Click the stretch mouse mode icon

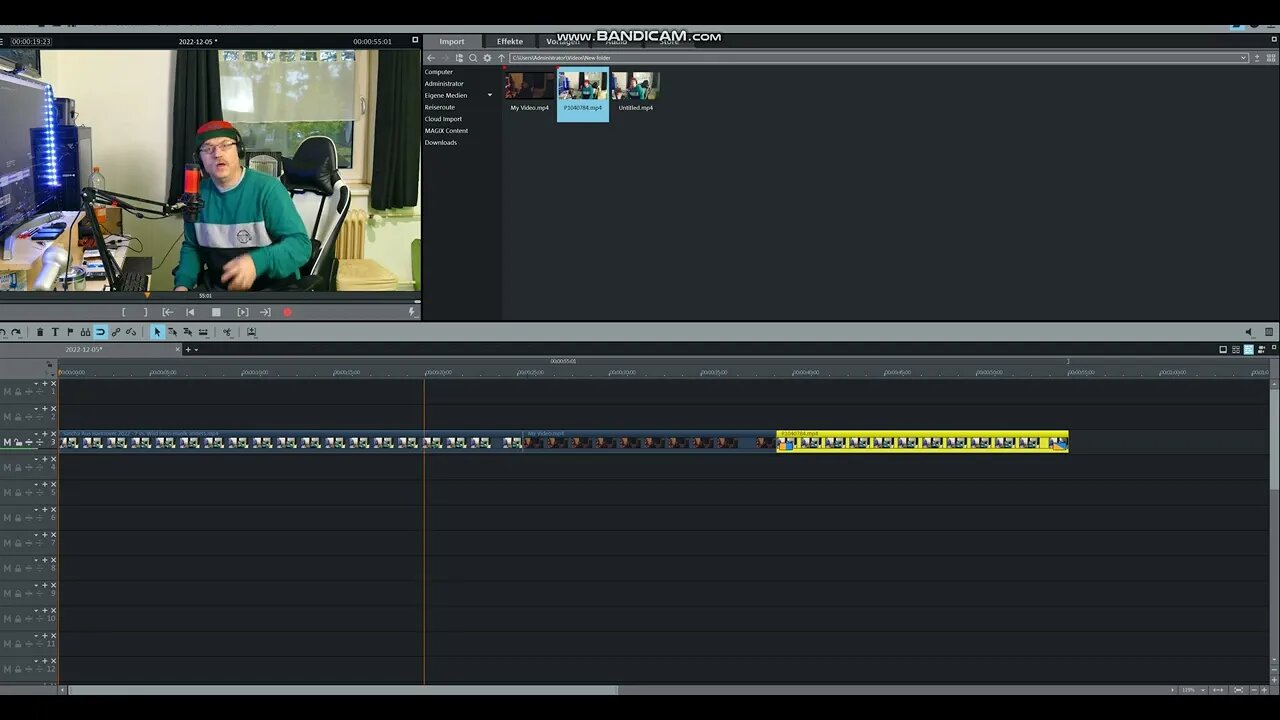tap(203, 332)
